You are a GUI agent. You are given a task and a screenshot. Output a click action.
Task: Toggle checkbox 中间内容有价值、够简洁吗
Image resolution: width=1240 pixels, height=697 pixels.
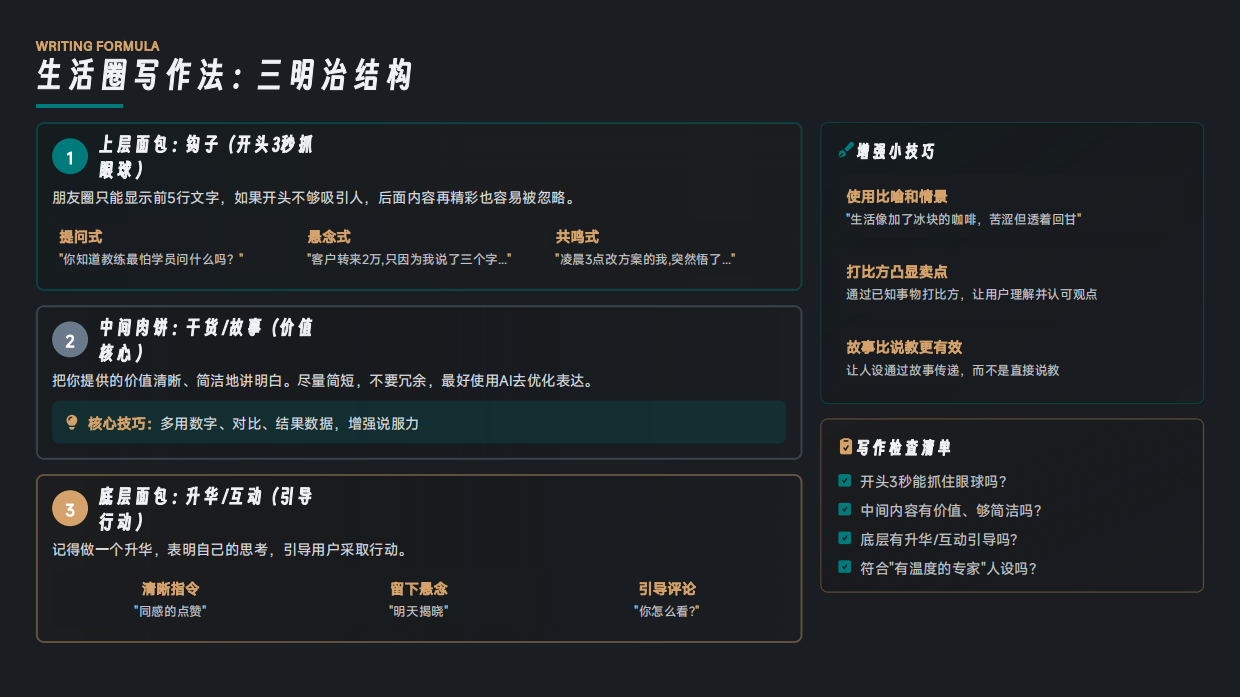pos(845,510)
